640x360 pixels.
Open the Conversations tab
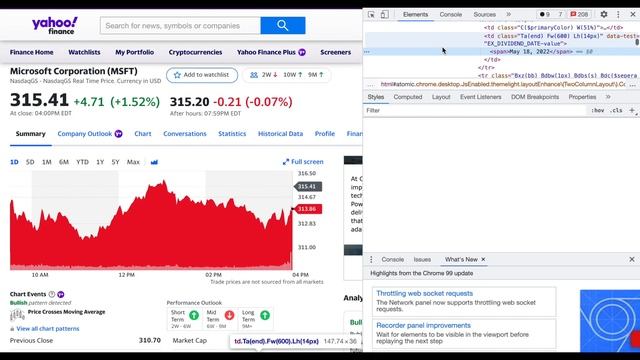185,134
